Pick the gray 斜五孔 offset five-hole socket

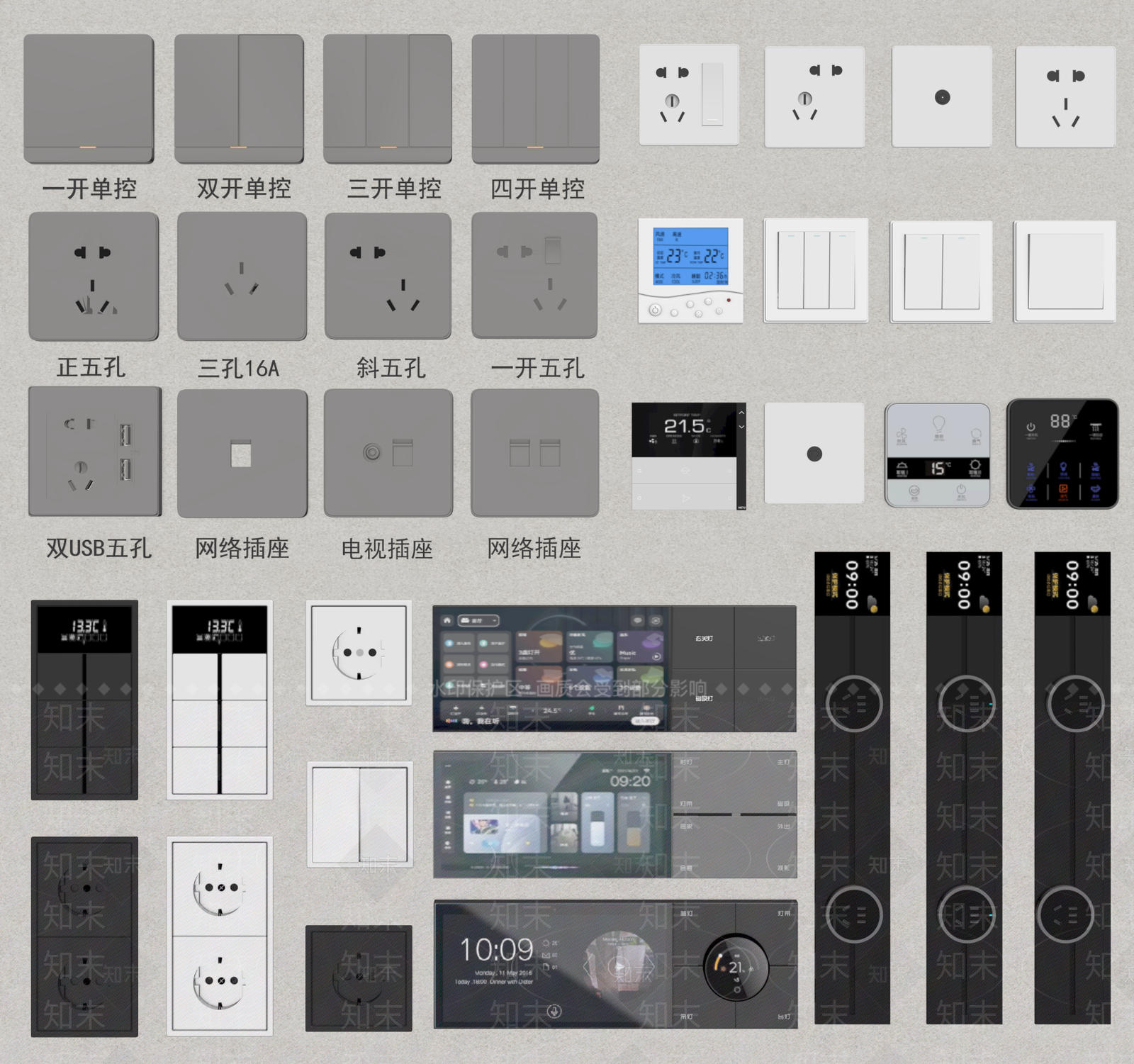(388, 276)
